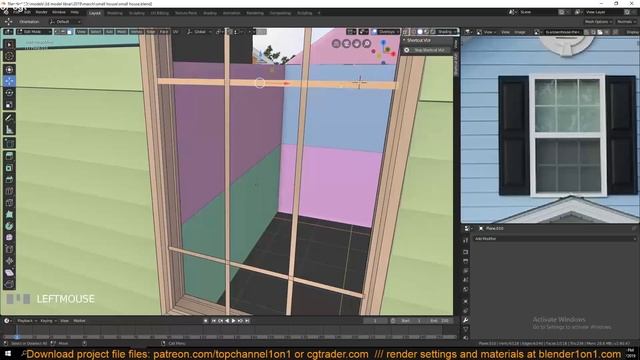Click the Stop Shortcut VUr icon
640x360 pixels.
407,50
